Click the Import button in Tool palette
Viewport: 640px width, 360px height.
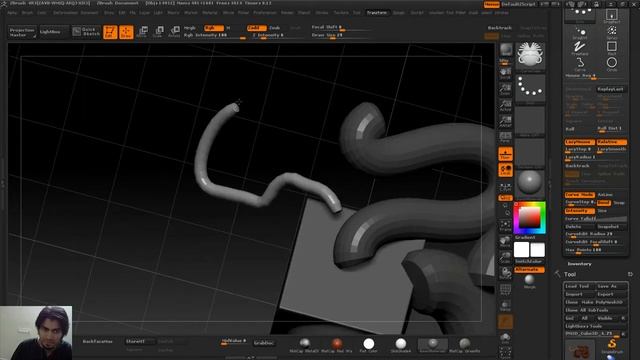pyautogui.click(x=579, y=294)
